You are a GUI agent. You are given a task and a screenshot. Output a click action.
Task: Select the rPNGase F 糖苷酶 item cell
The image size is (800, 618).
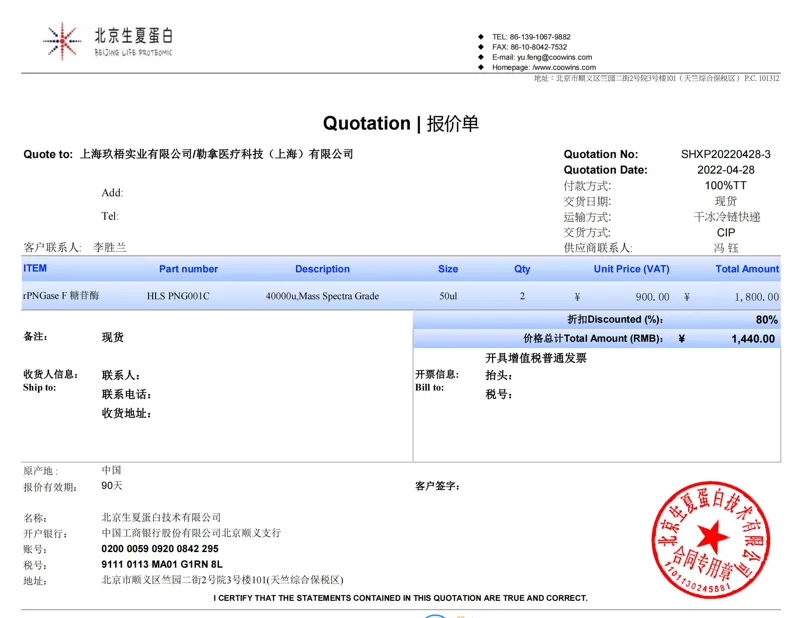(x=61, y=295)
